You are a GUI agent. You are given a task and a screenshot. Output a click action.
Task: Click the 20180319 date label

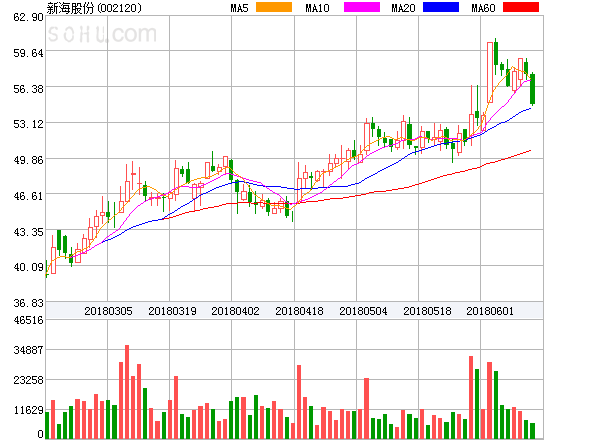click(172, 311)
